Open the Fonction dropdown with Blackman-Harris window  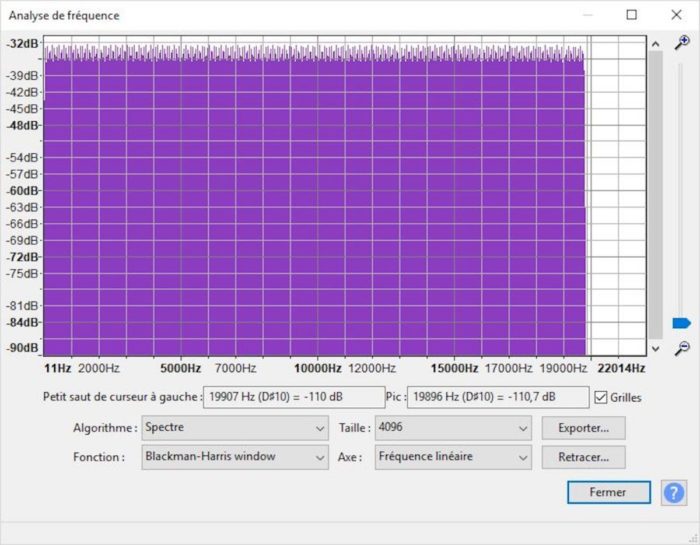click(x=235, y=457)
